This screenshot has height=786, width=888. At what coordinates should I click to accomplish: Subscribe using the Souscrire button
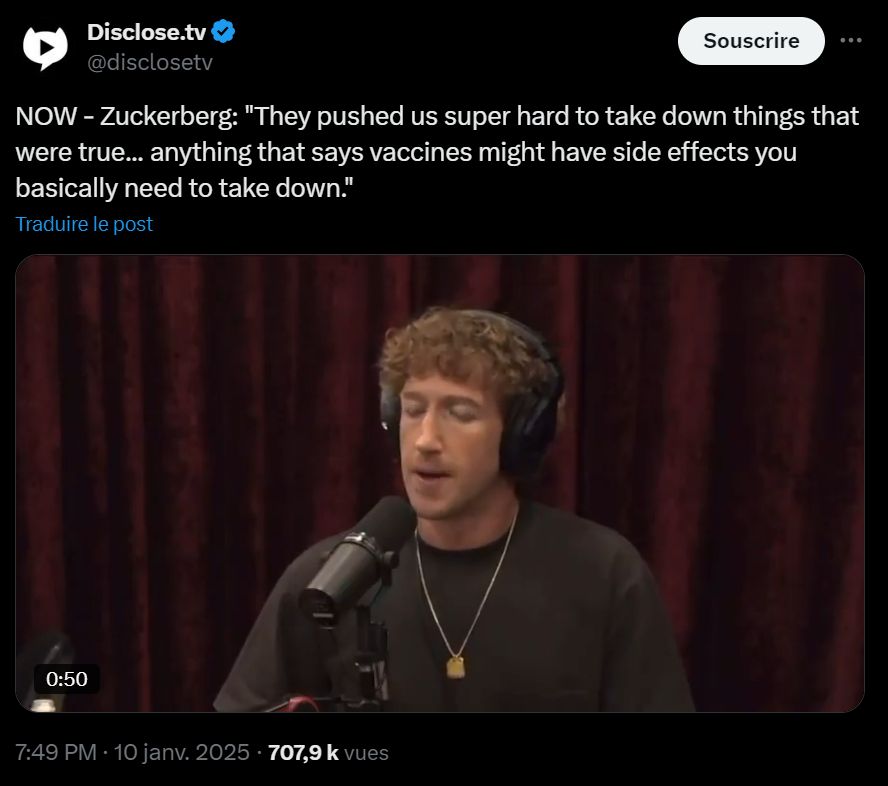pyautogui.click(x=751, y=41)
